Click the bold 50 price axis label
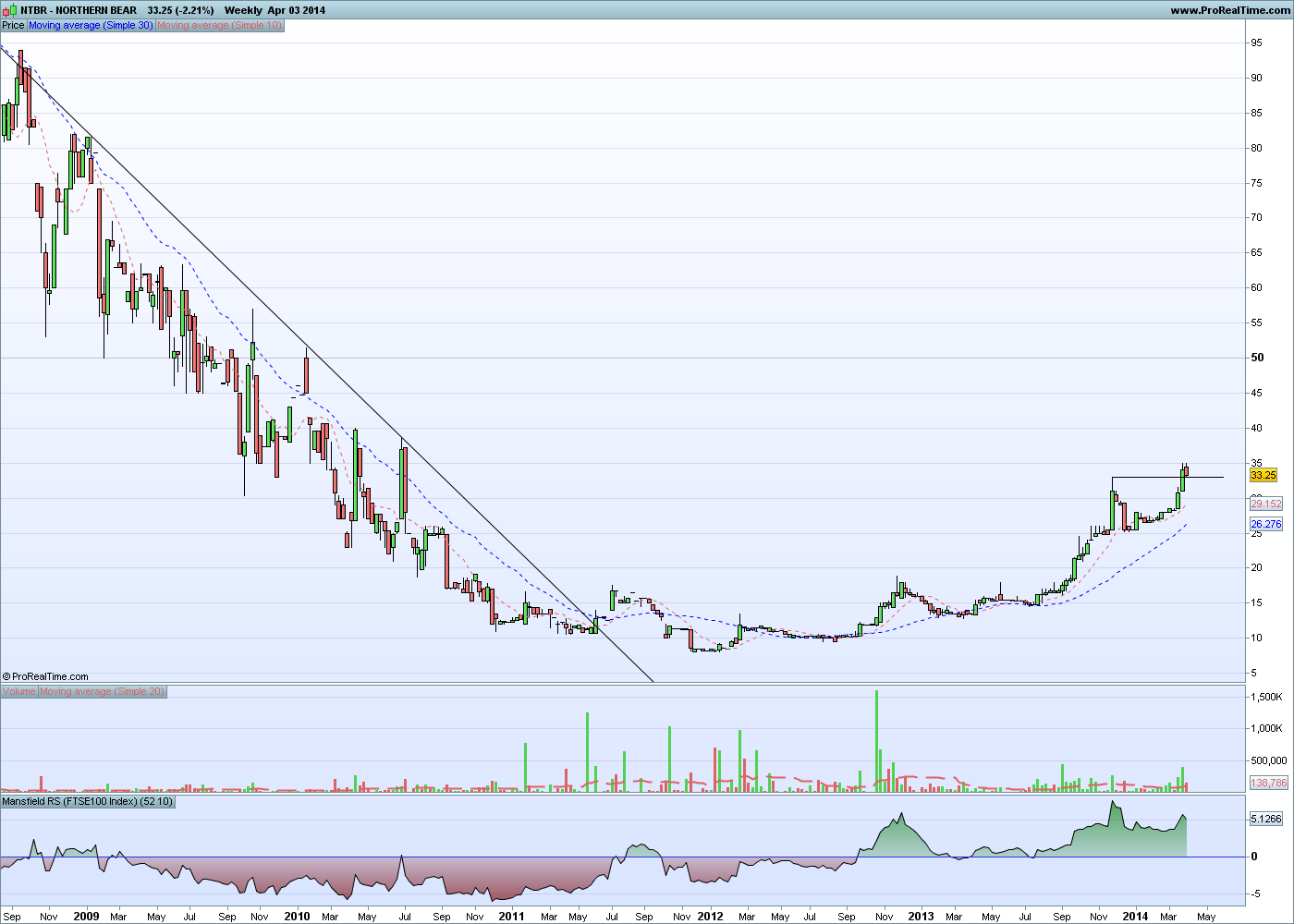1294x924 pixels. (1257, 358)
